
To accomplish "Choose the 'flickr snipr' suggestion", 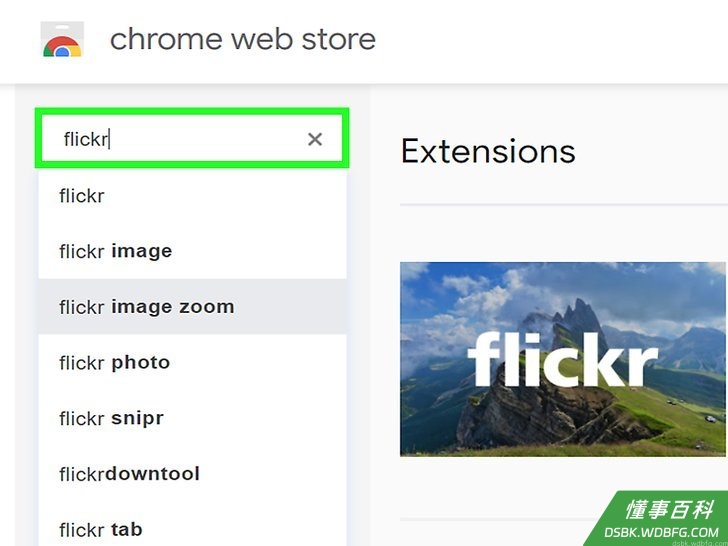I will 192,418.
